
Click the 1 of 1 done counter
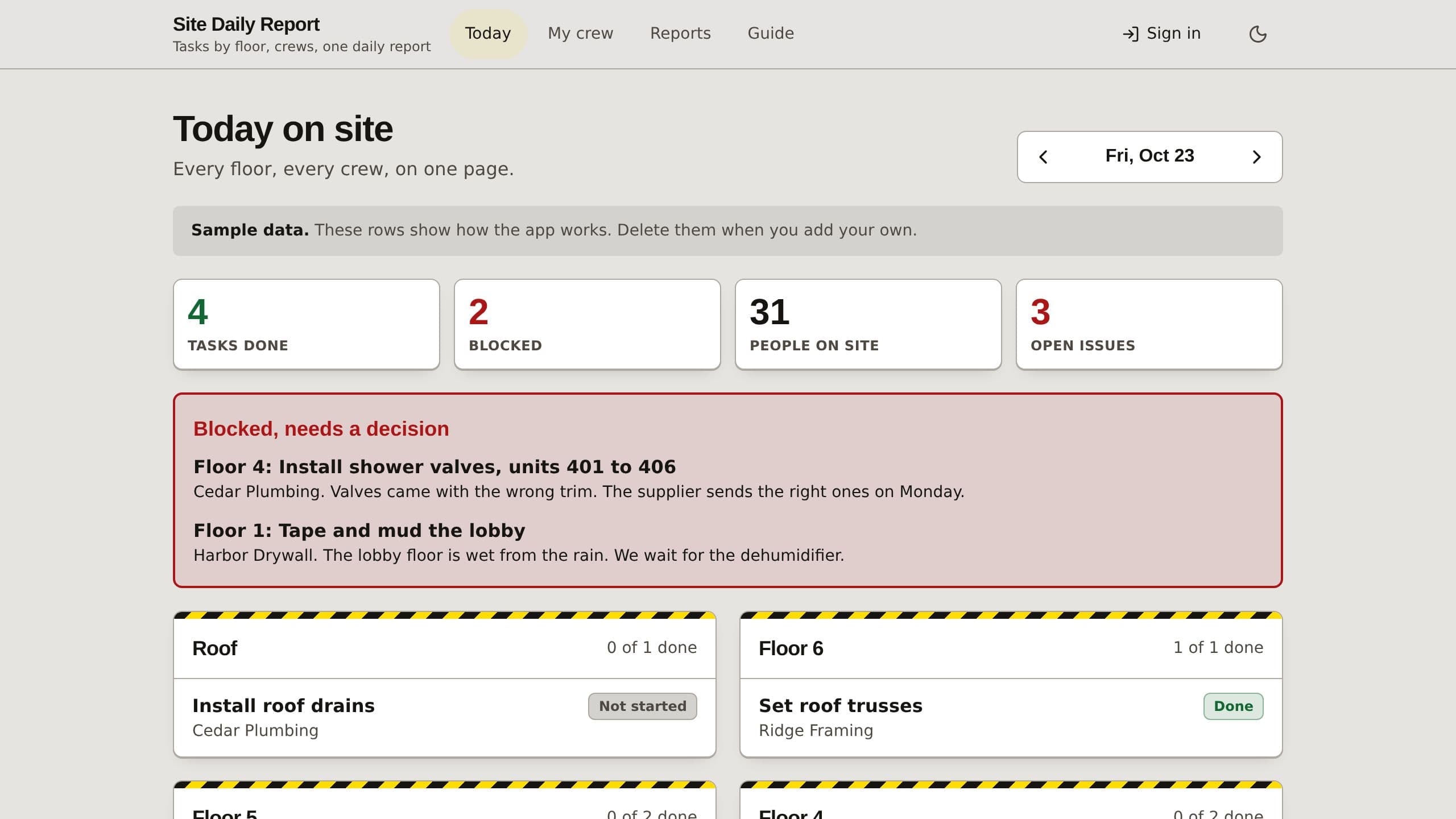click(x=1218, y=648)
